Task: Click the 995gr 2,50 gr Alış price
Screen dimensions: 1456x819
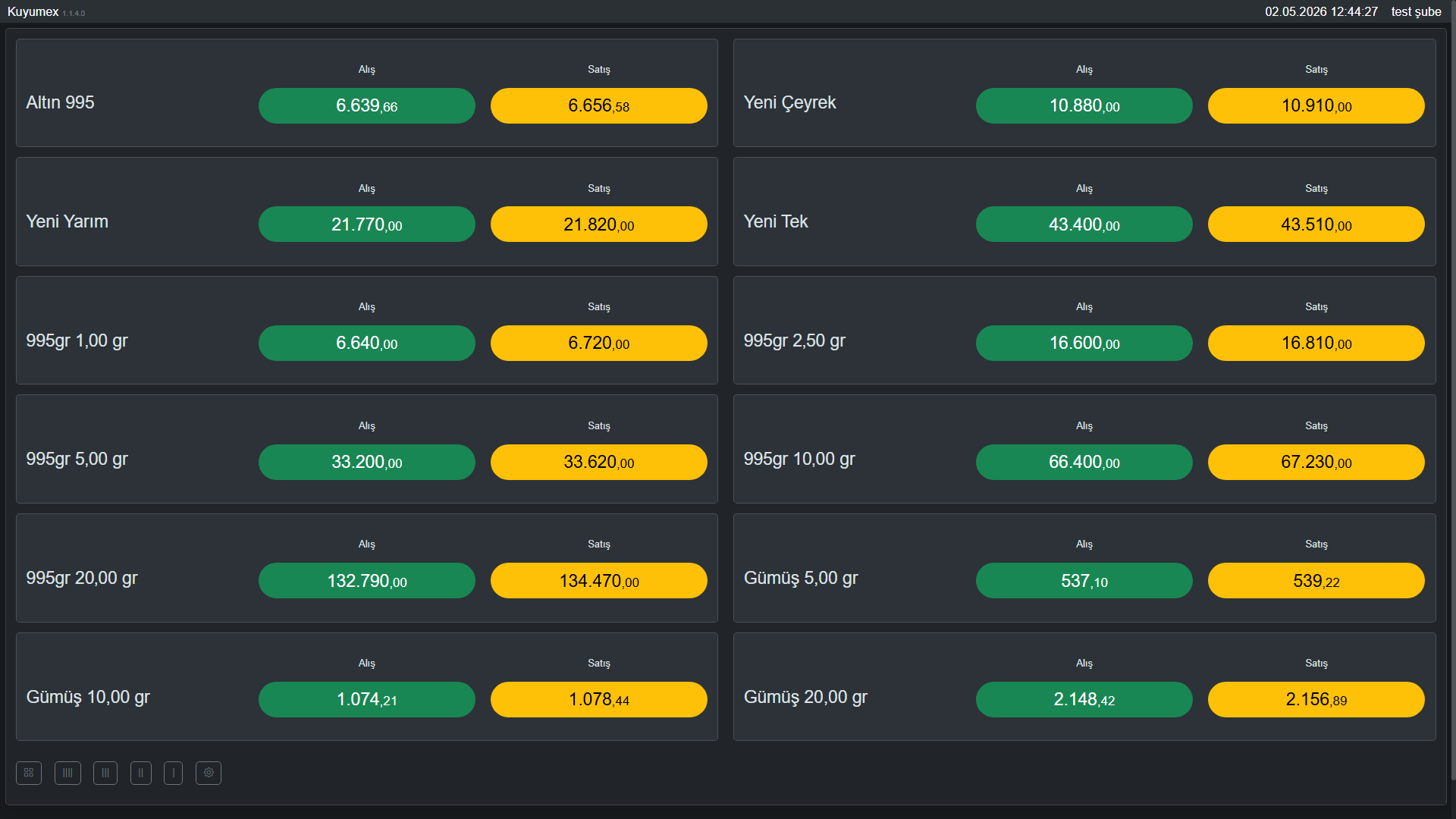Action: pyautogui.click(x=1084, y=343)
